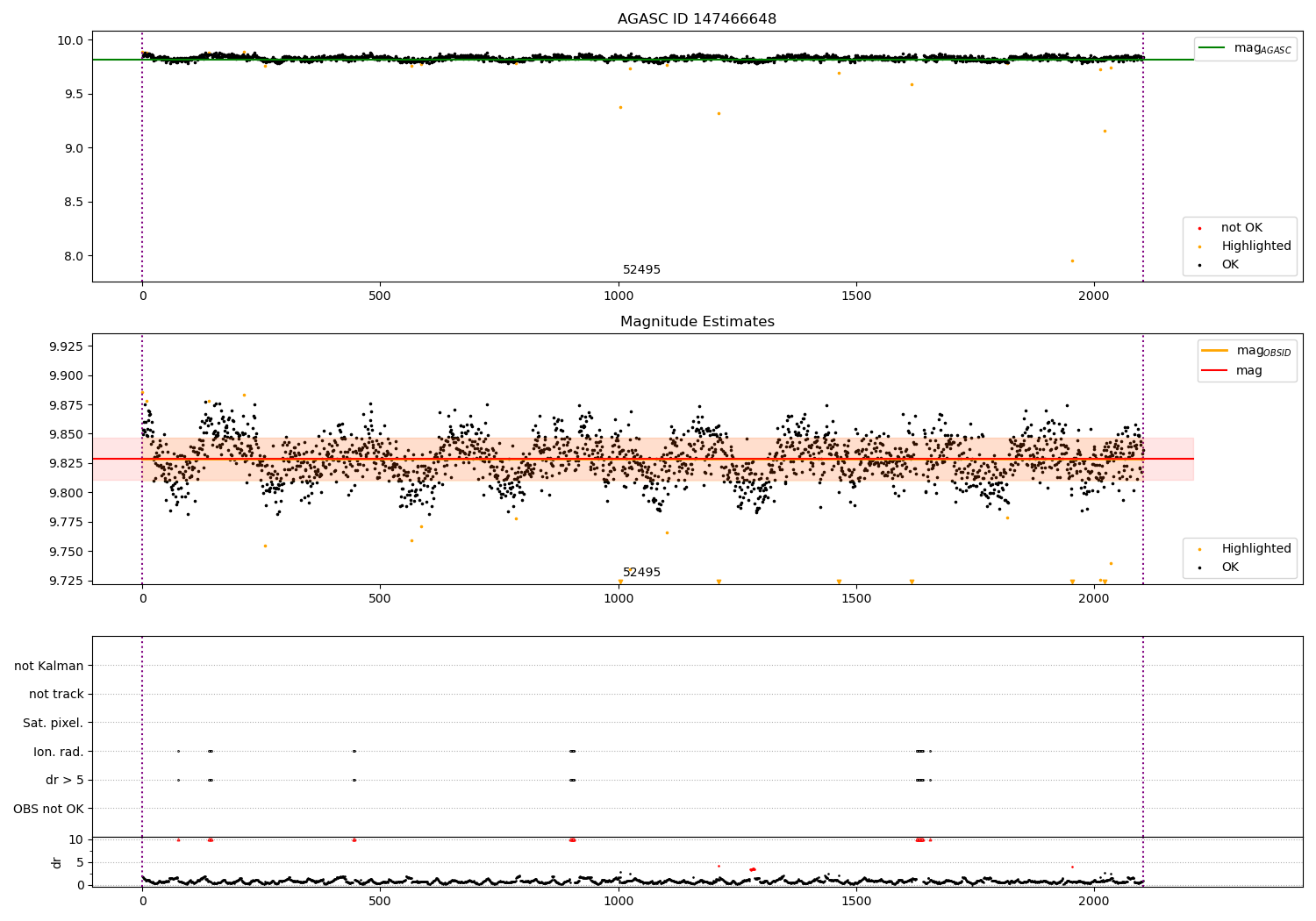Click the '9.725' y-tick label
1316x921 pixels.
66,582
